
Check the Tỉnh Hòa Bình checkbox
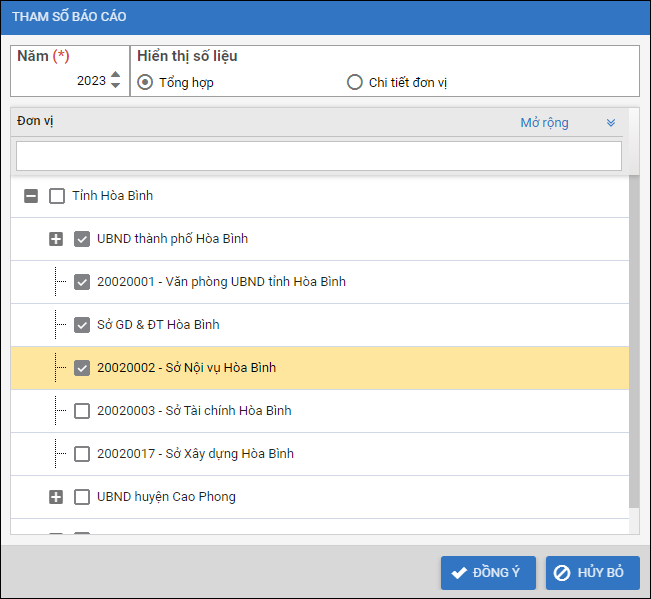(57, 196)
